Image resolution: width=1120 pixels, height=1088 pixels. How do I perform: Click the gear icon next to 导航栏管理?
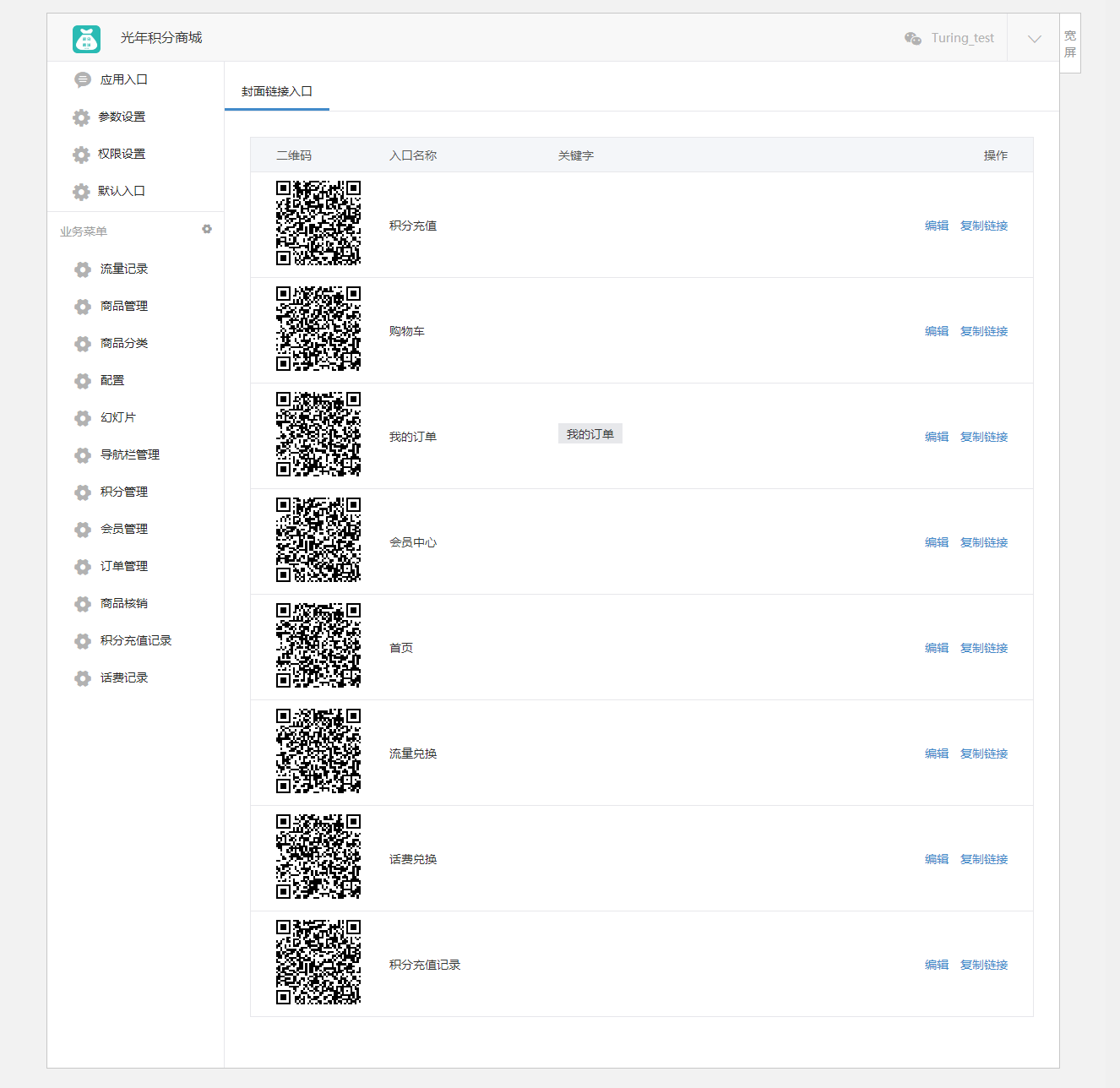[83, 455]
